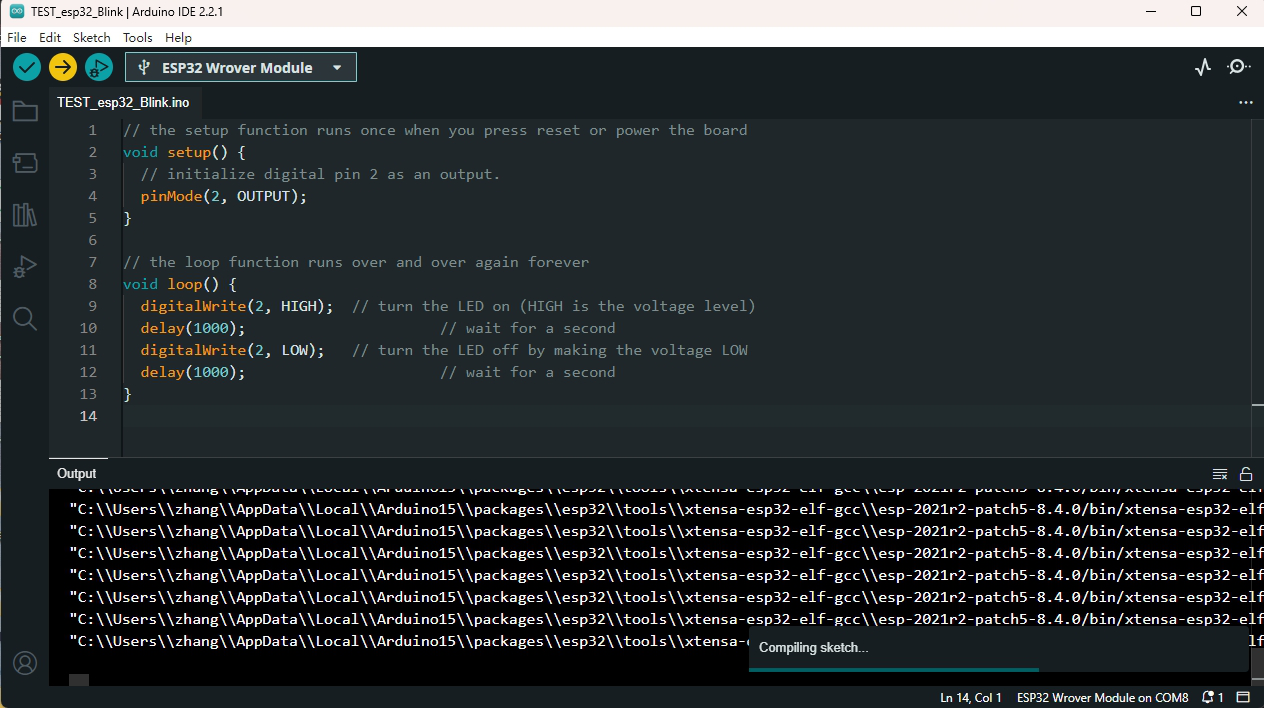This screenshot has height=708, width=1264.
Task: Select the Output panel tab
Action: pyautogui.click(x=77, y=474)
